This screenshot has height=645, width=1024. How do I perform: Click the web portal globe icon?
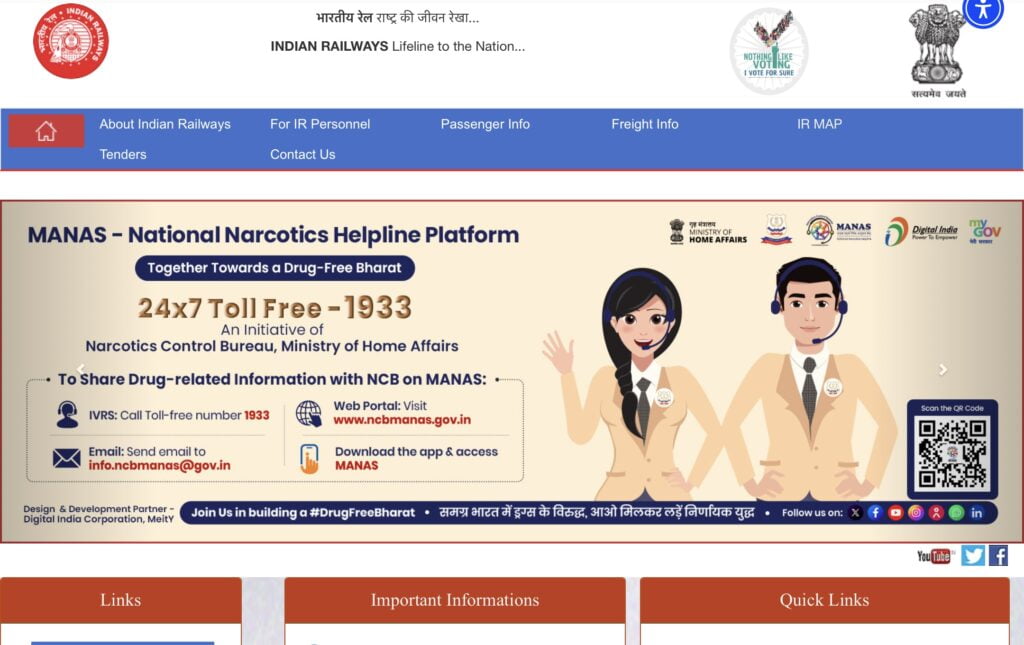point(308,414)
